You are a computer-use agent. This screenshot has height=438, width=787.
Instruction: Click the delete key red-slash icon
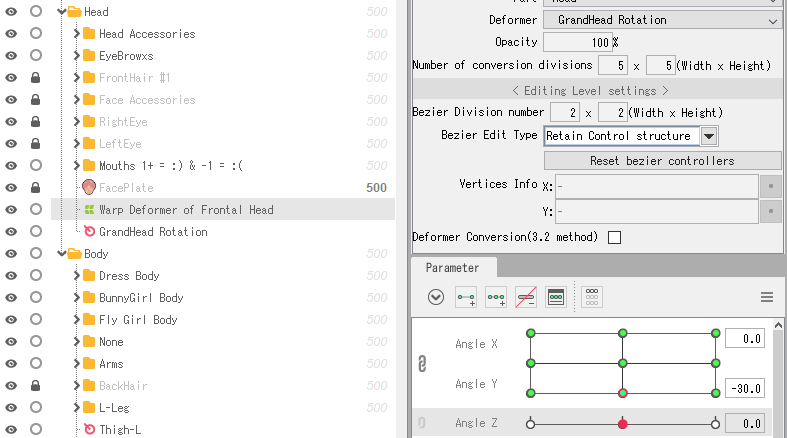tap(525, 297)
